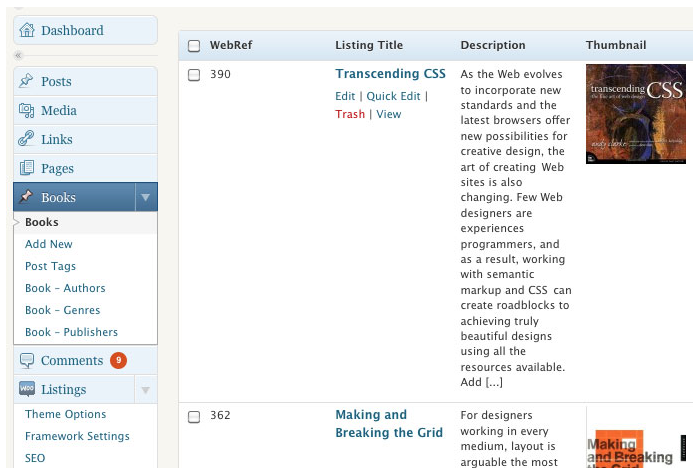The width and height of the screenshot is (693, 476).
Task: Collapse the sidebar with the double-arrow icon
Action: 18,55
